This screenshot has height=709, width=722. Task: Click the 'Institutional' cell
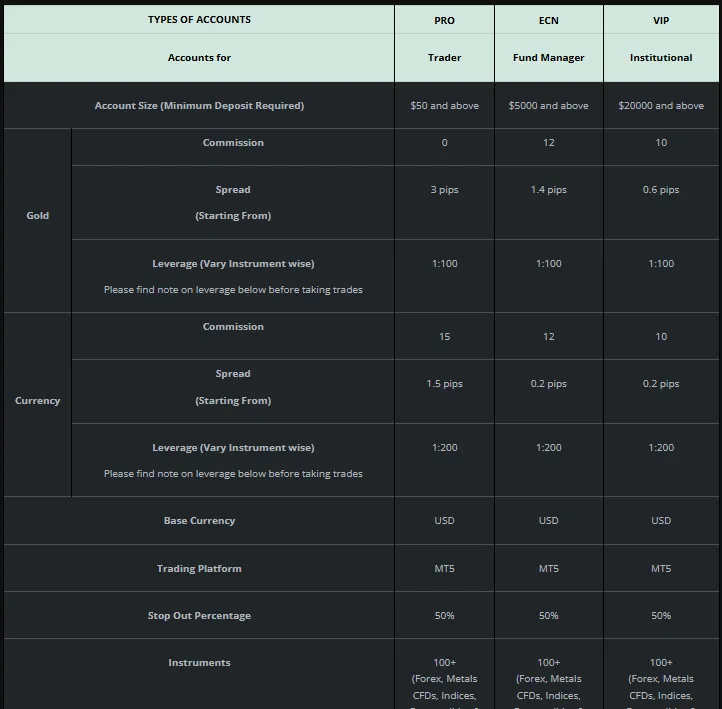[x=661, y=58]
